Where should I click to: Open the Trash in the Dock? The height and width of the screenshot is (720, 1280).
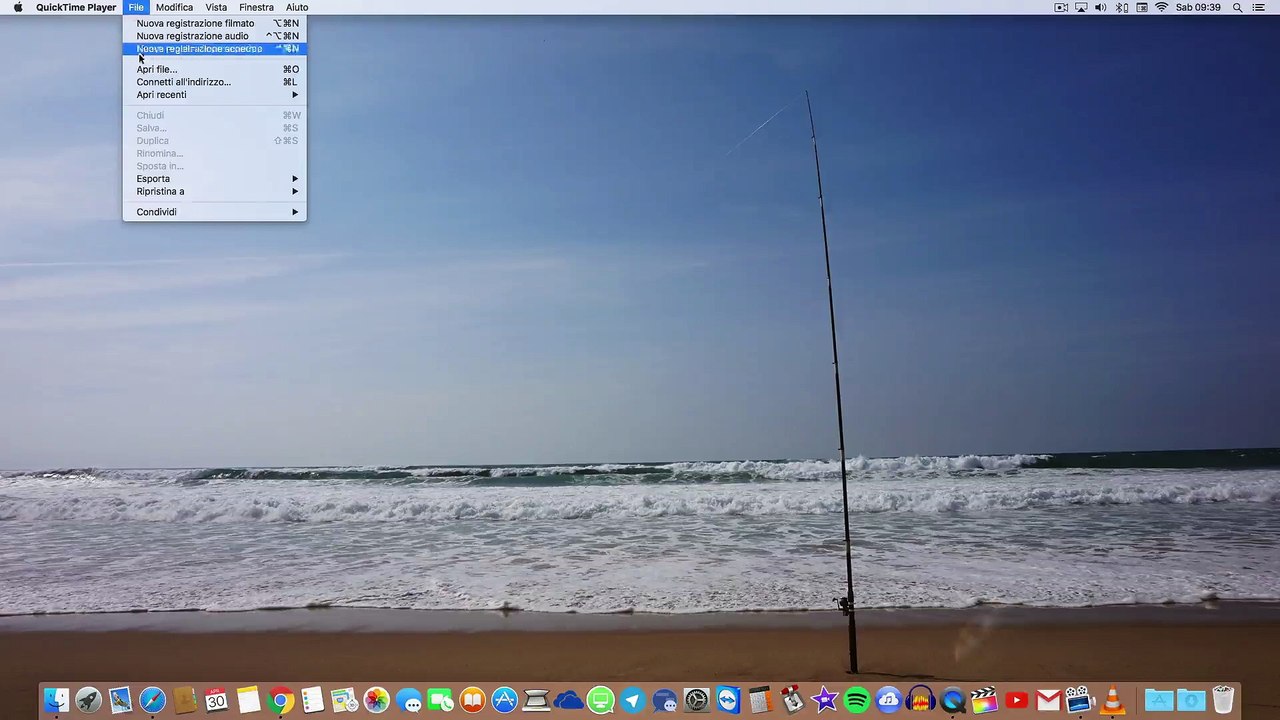coord(1223,701)
